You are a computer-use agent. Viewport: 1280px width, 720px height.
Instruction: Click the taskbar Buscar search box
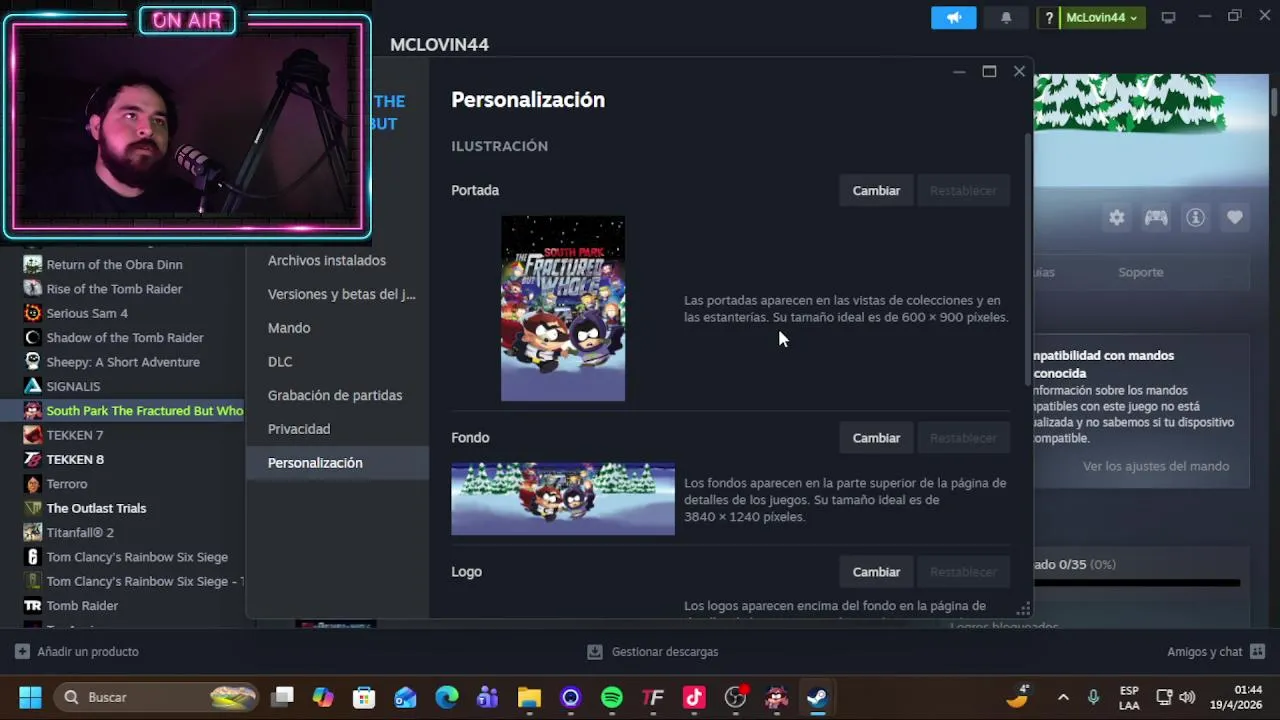pos(157,697)
